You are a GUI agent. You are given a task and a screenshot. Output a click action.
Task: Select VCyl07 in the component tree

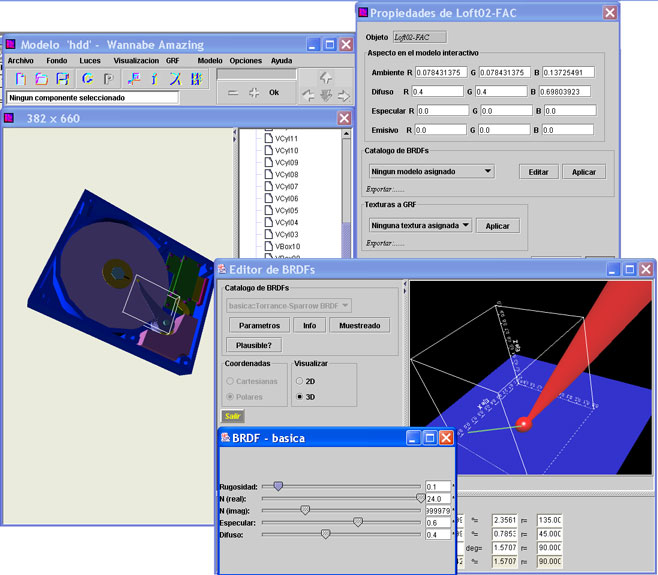286,186
